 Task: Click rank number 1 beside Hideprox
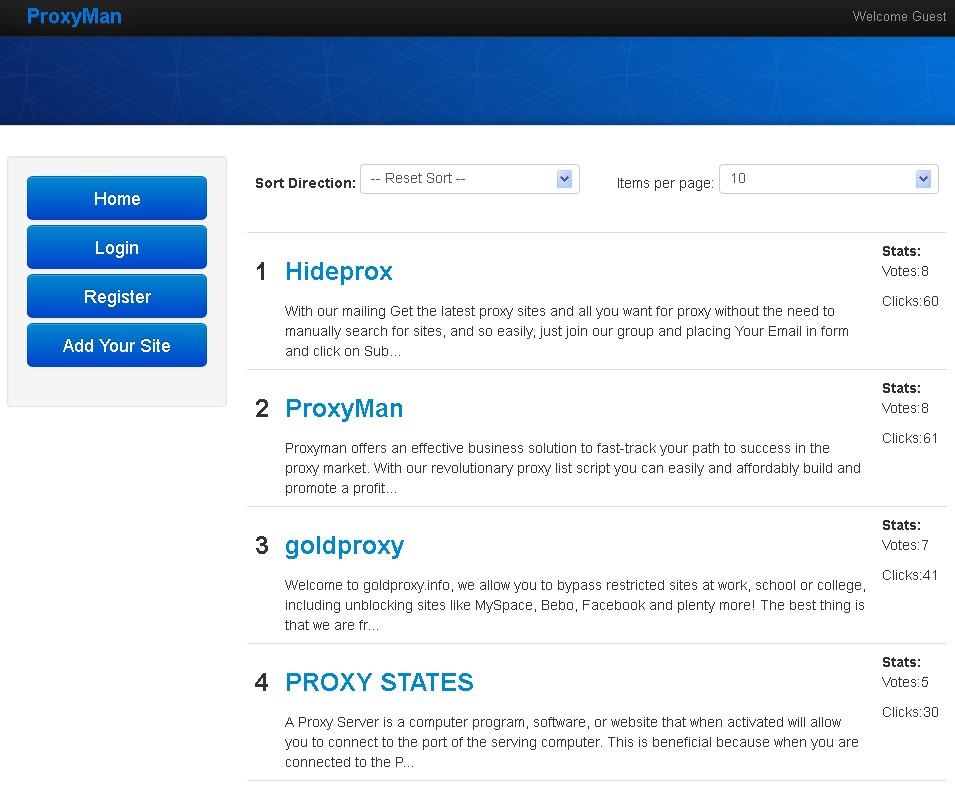tap(261, 272)
